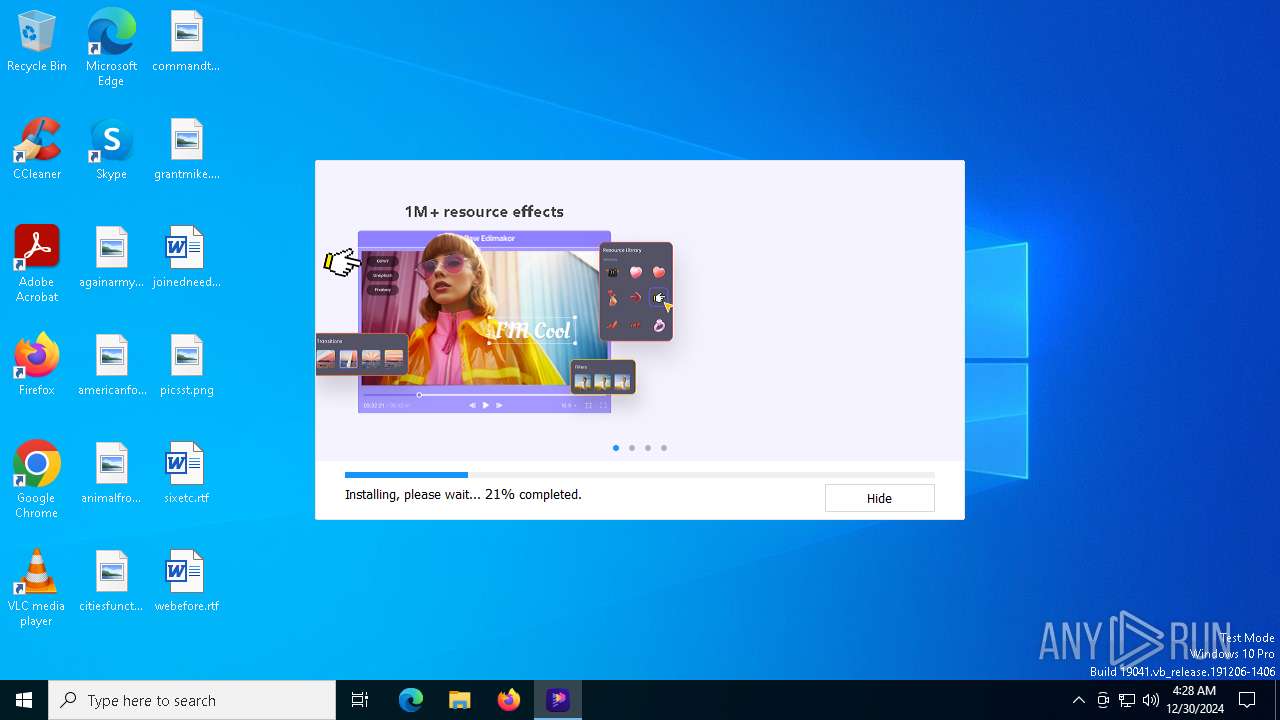Screen dimensions: 1280x720
Task: Launch Firefox from the taskbar
Action: [509, 700]
